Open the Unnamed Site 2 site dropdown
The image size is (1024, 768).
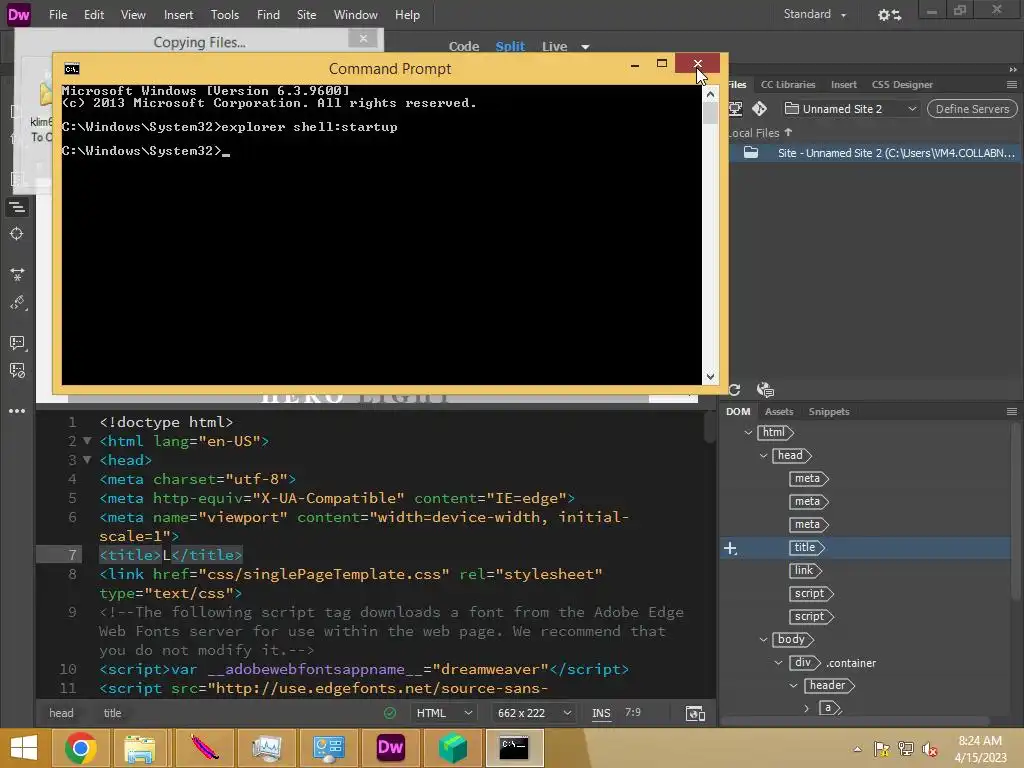851,109
